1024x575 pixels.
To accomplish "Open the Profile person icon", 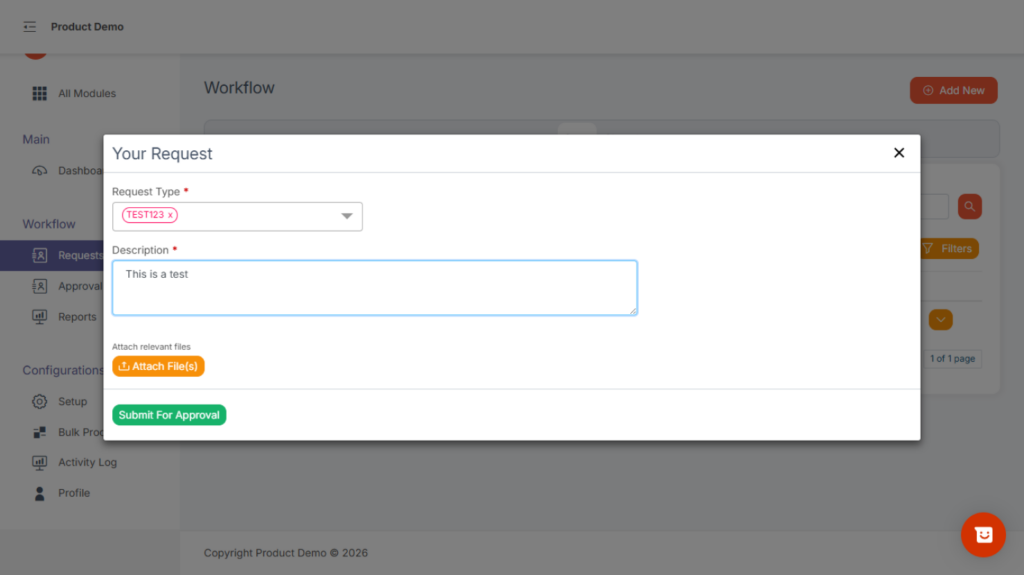I will tap(40, 493).
